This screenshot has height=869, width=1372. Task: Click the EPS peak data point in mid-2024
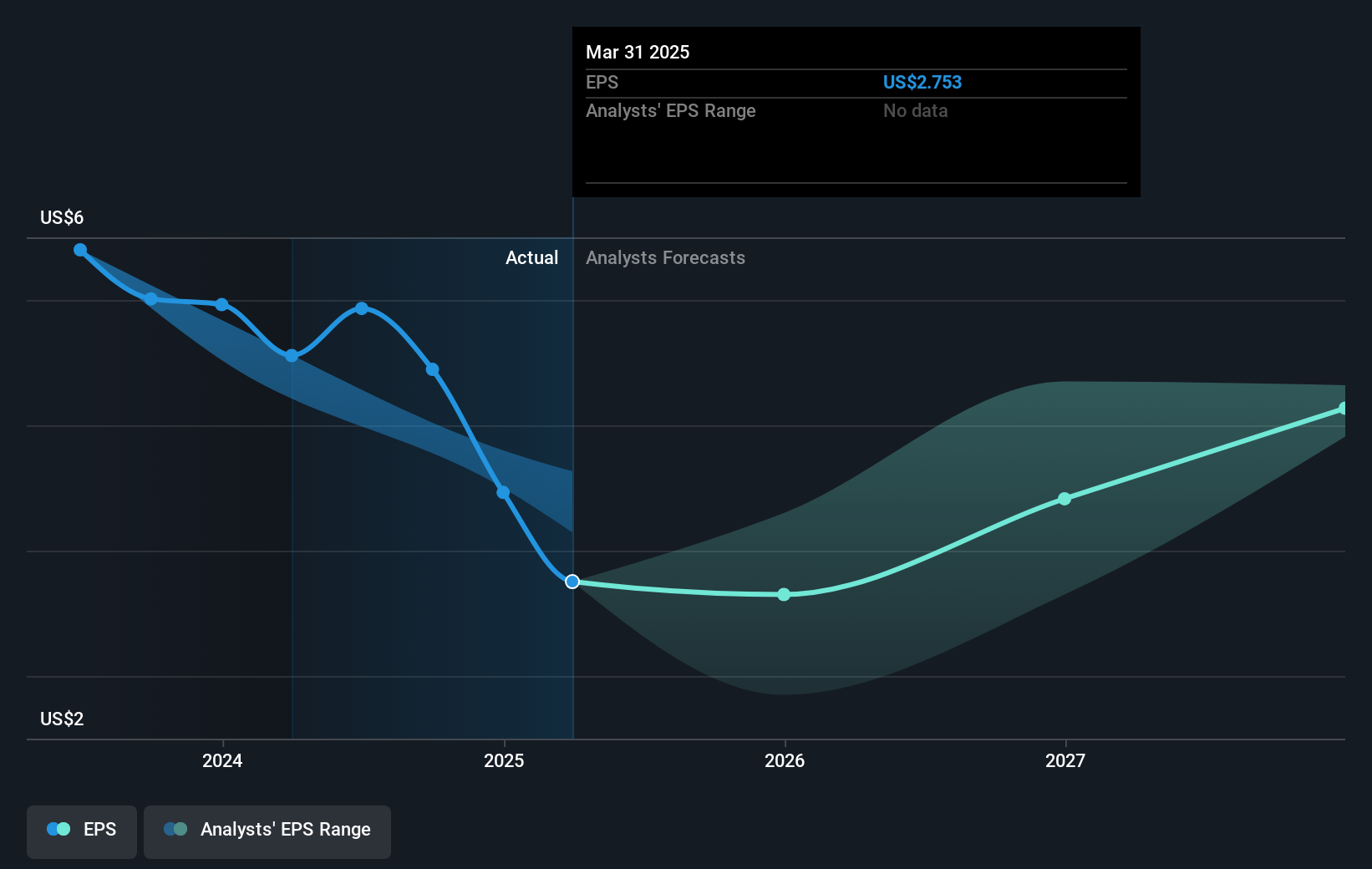click(x=362, y=308)
